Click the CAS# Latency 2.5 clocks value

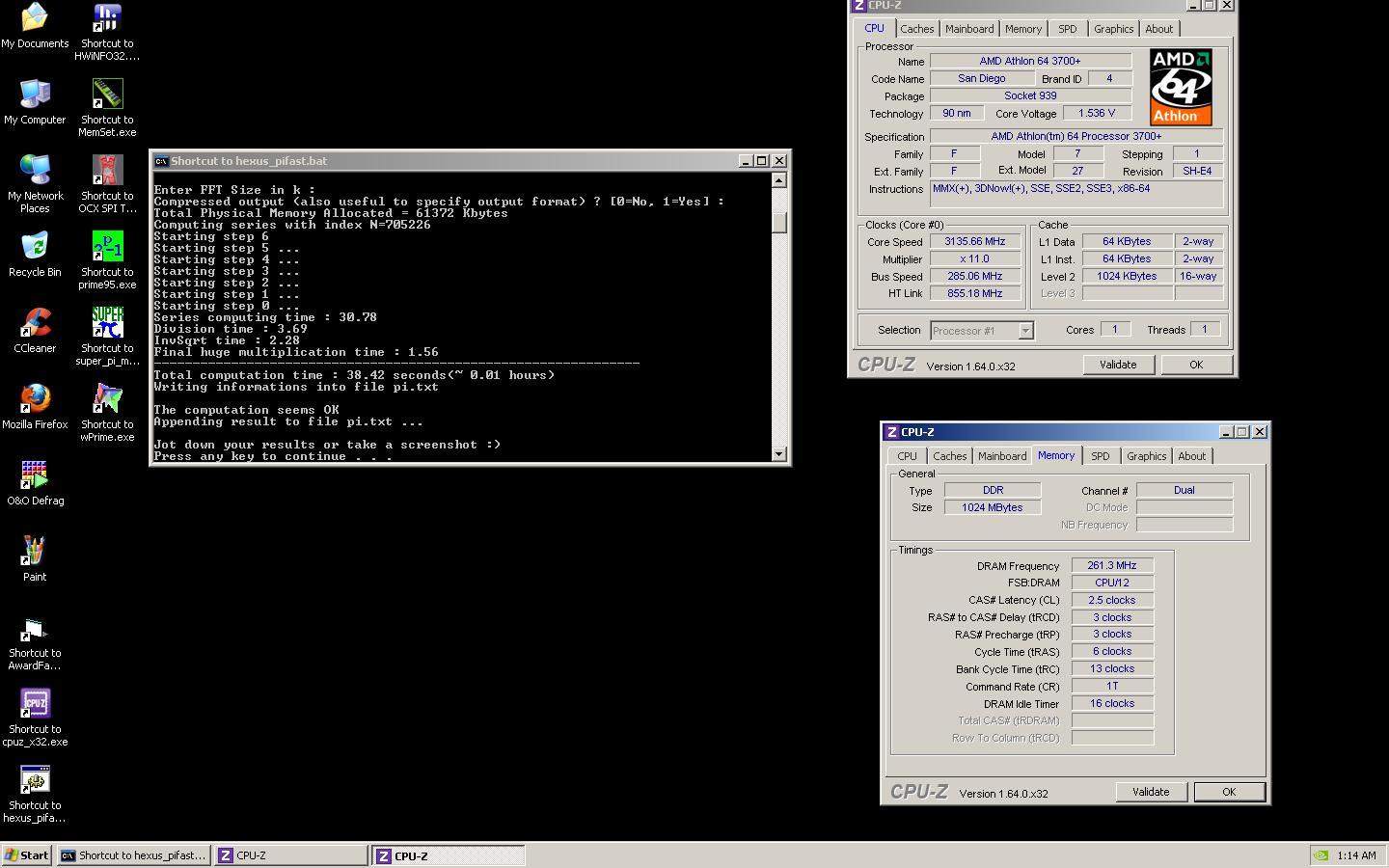pos(1112,600)
